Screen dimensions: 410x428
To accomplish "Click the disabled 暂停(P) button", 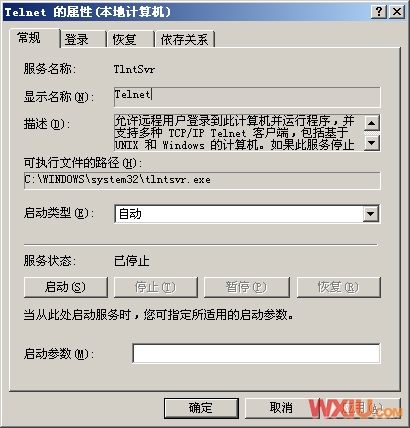I will 247,287.
